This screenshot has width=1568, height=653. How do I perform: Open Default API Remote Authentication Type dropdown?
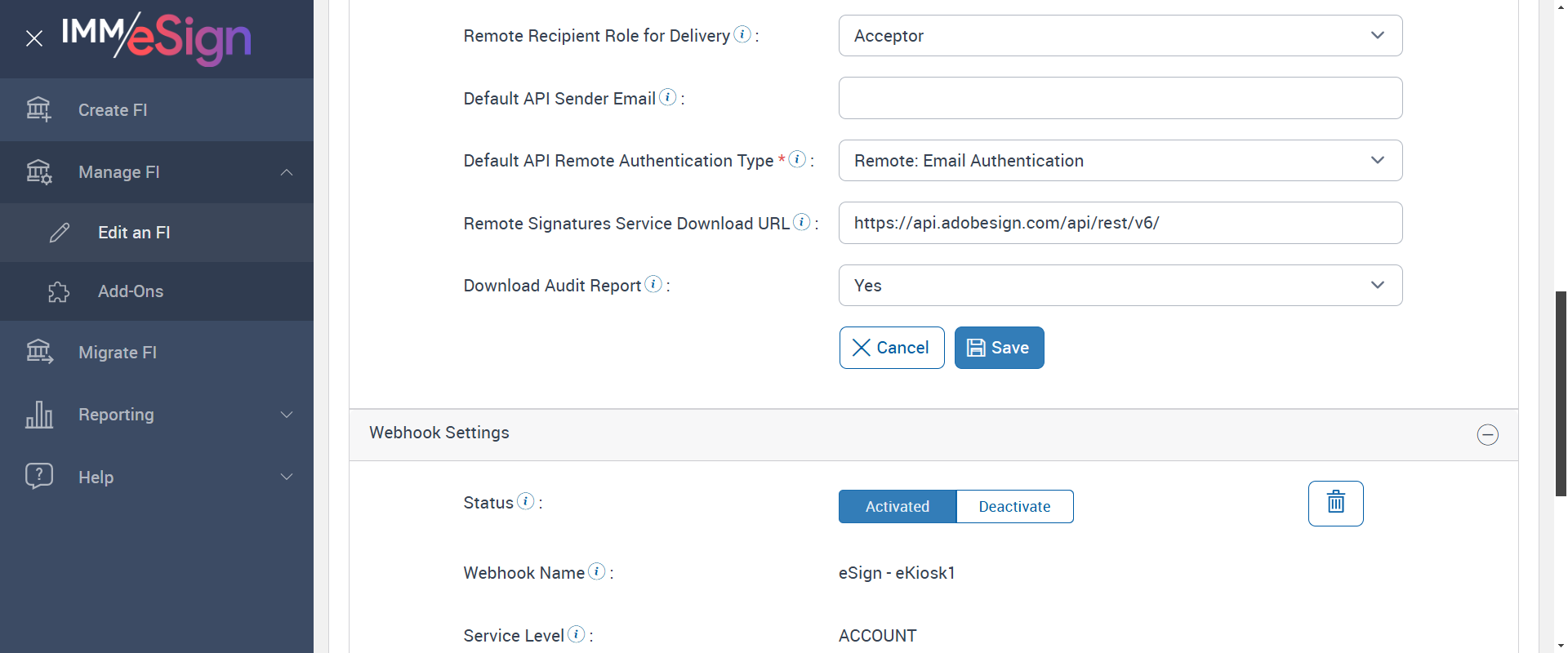(1120, 161)
